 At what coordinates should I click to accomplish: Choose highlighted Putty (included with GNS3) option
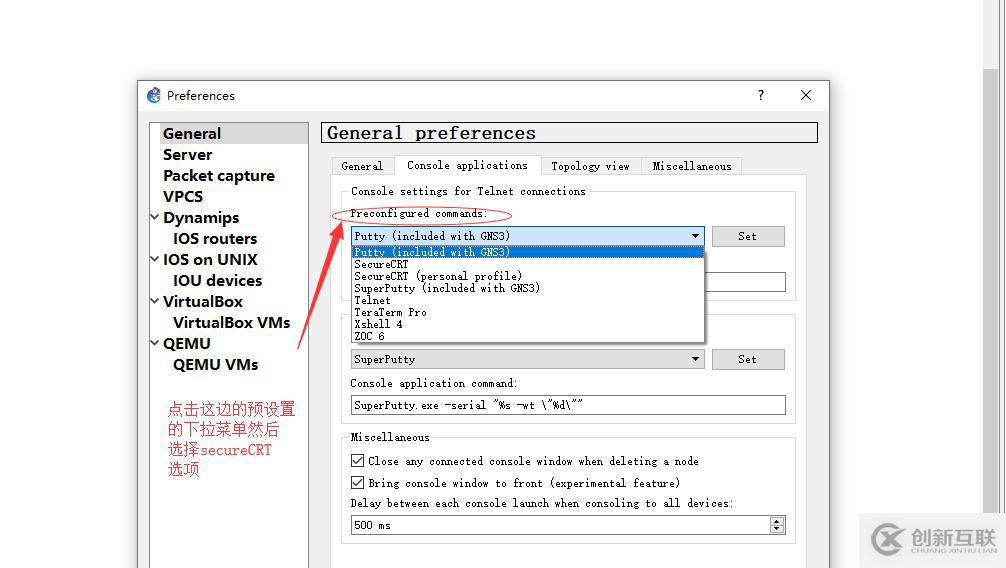coord(527,252)
